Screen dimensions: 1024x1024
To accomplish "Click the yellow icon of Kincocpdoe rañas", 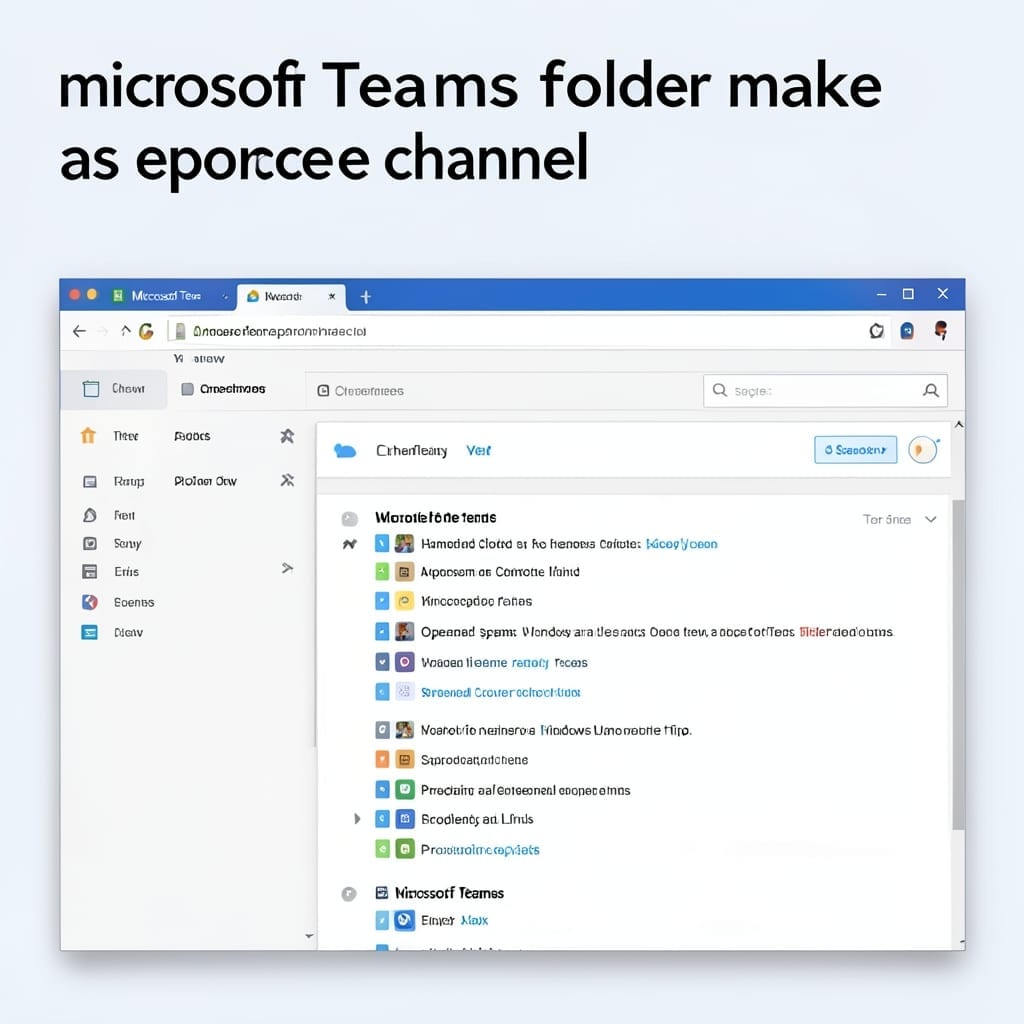I will point(404,601).
